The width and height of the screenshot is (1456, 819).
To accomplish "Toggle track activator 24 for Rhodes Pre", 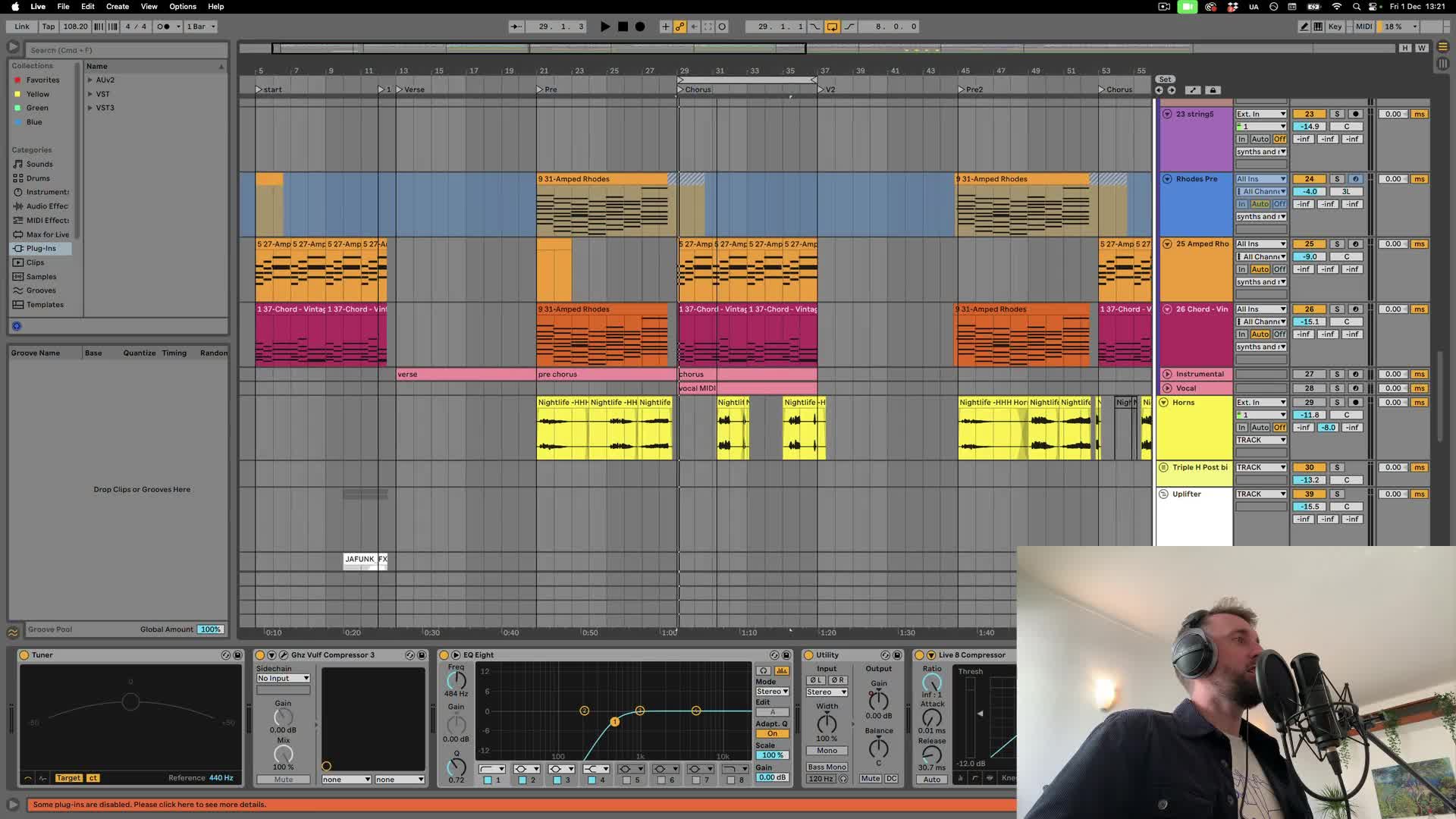I will [x=1309, y=180].
